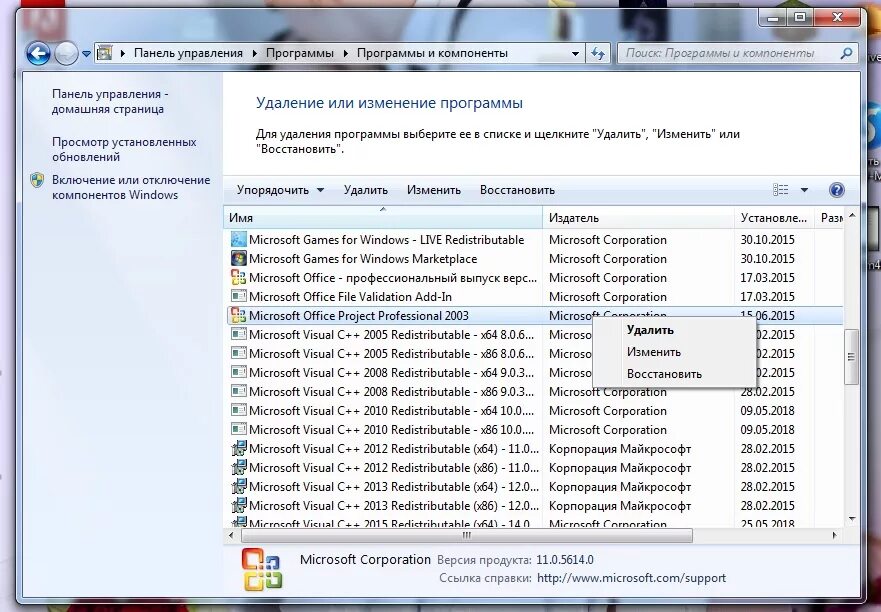The width and height of the screenshot is (881, 612).
Task: Click 'Корпорация Майкрософт' publisher of 2013 (x86) row
Action: pos(620,506)
